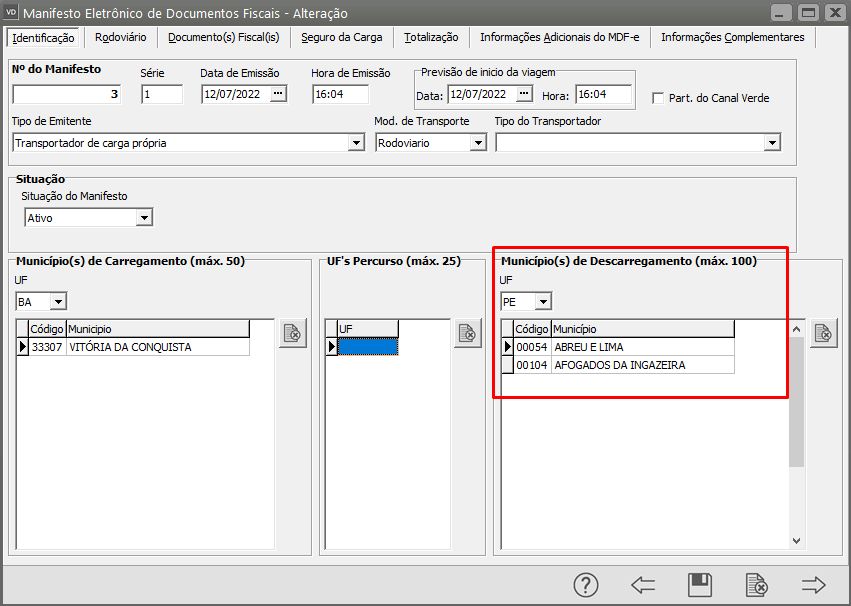Open the Seguro da Carga tab
Viewport: 851px width, 606px height.
[342, 37]
